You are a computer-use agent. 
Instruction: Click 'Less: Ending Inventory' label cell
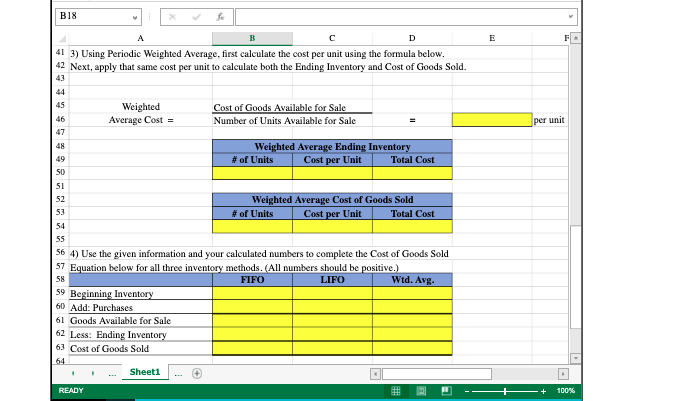click(x=141, y=334)
